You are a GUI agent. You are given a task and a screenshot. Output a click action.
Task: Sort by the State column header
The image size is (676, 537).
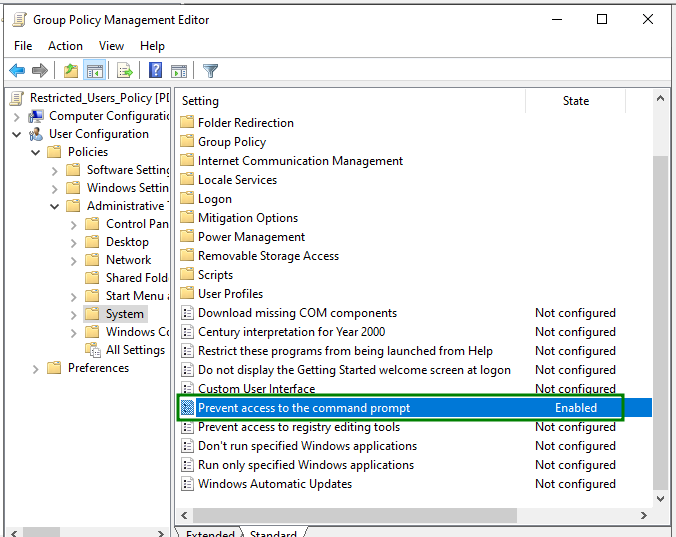[576, 101]
